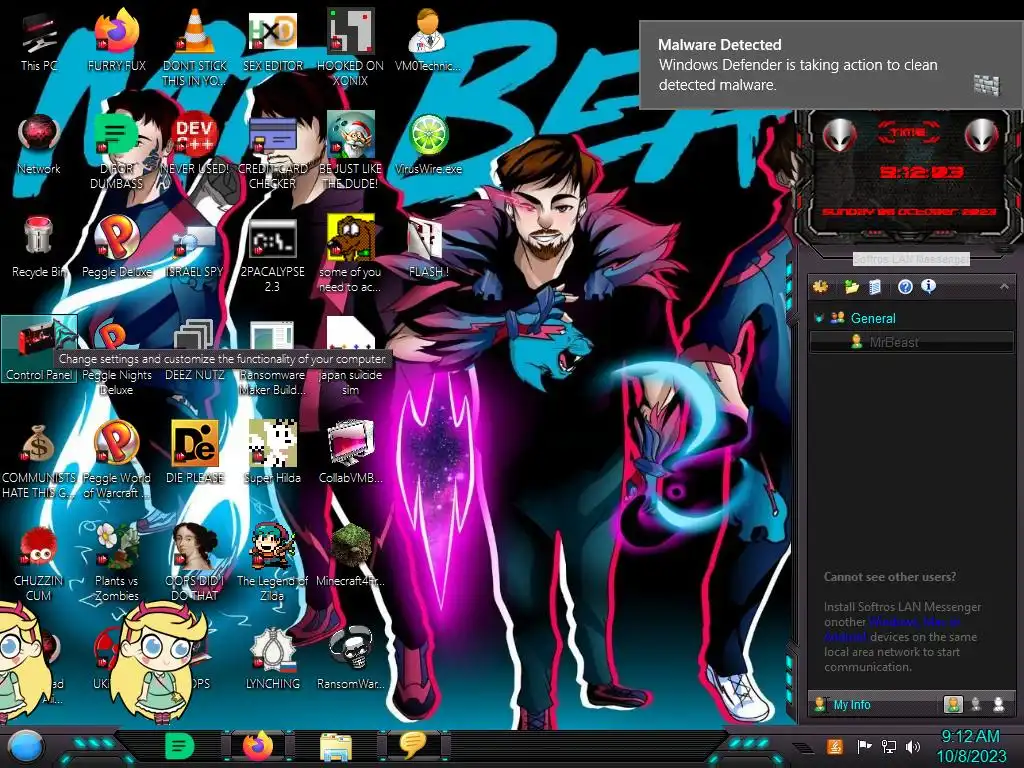
Task: Open This PC desktop icon
Action: [x=39, y=42]
